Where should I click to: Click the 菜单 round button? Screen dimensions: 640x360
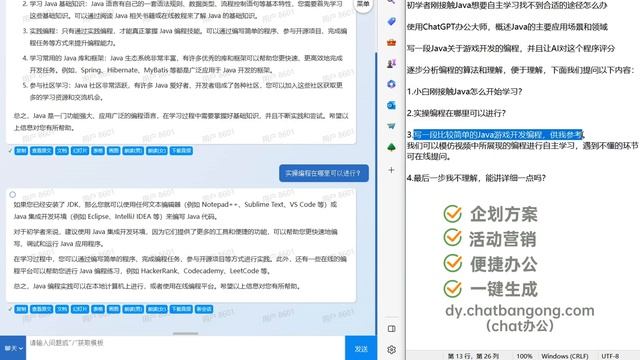click(x=362, y=5)
